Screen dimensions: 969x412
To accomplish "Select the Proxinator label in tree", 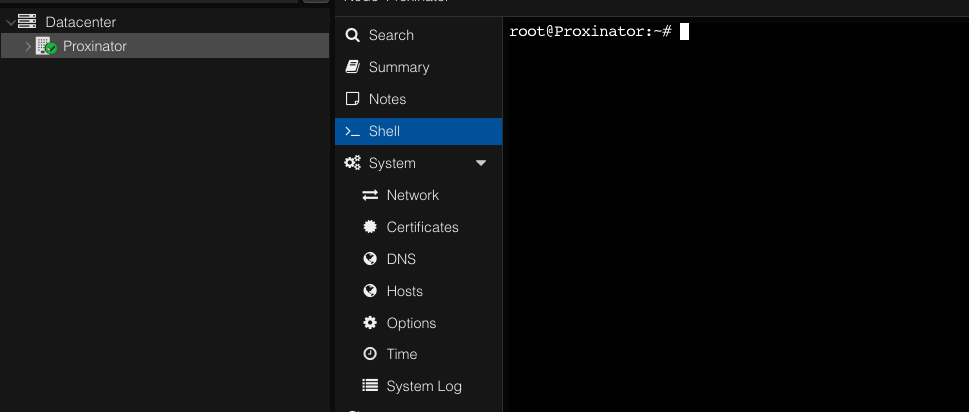I will pos(94,46).
